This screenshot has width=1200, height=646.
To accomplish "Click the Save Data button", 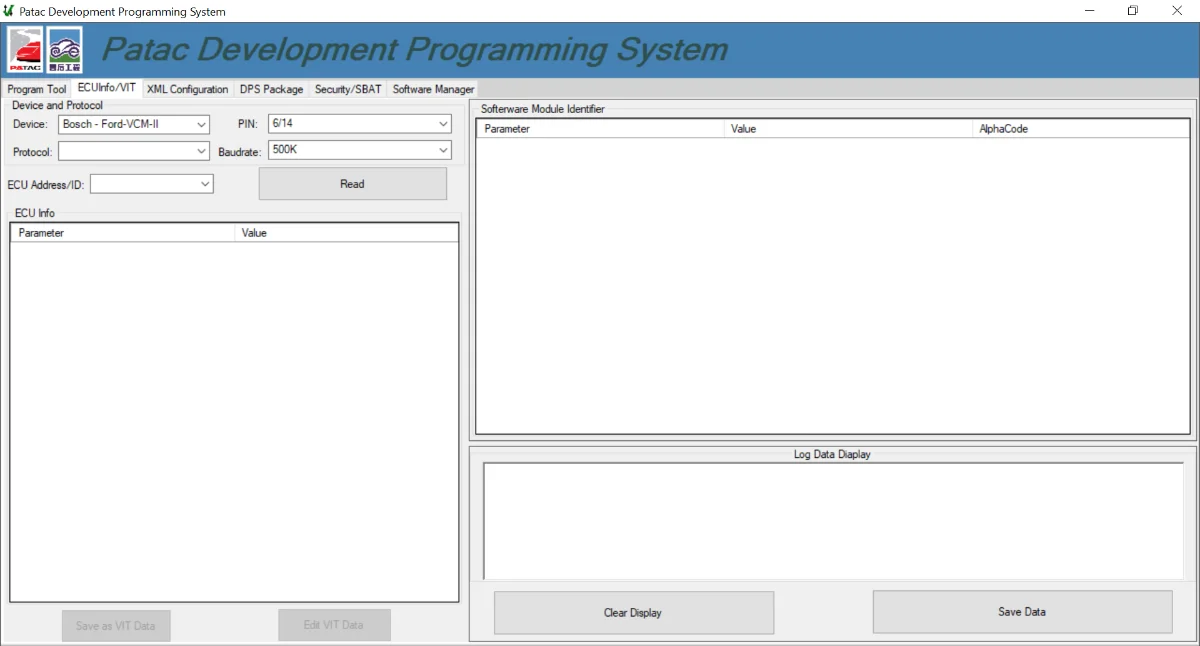I will click(1022, 611).
